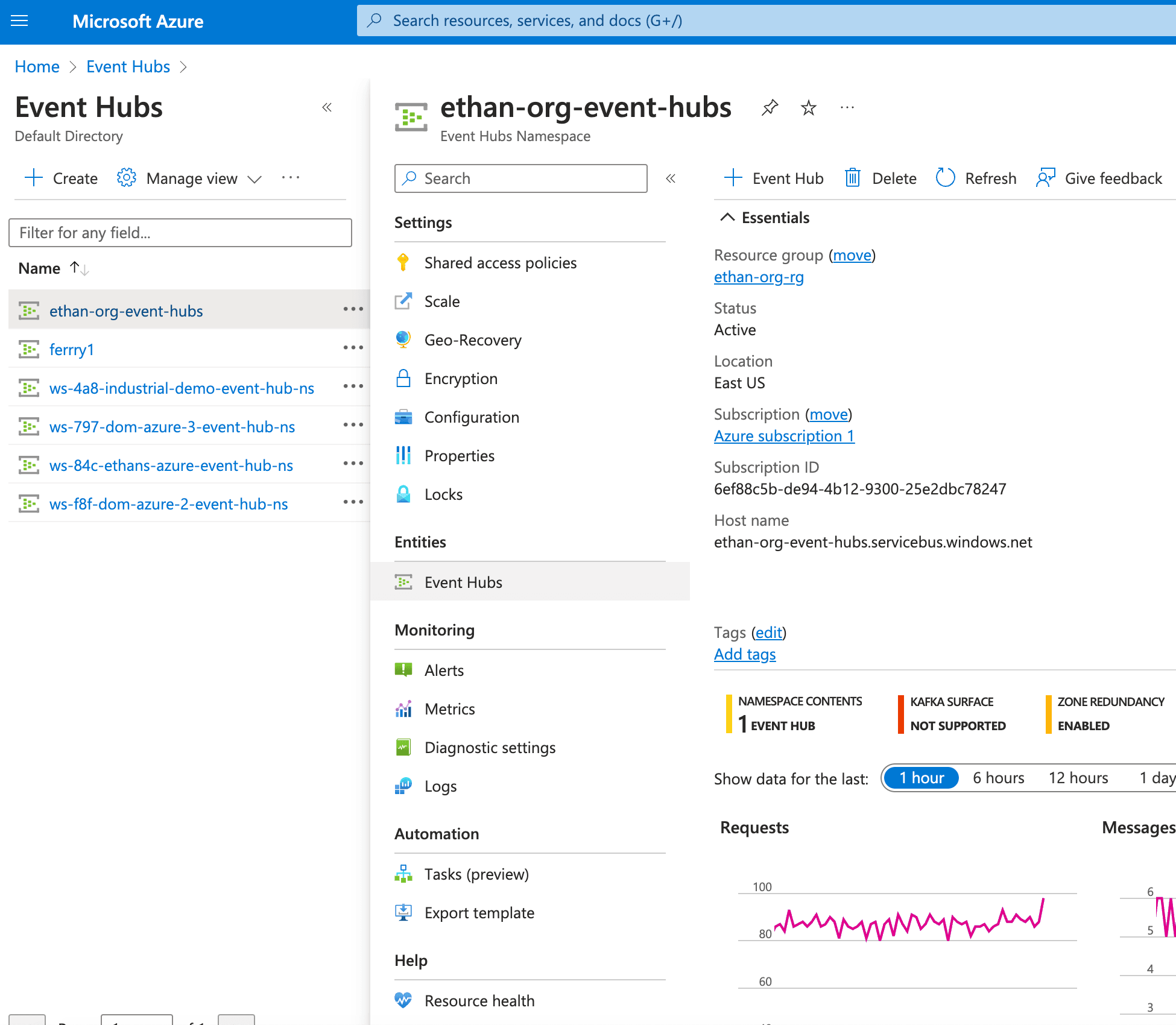Open context menu for ferry1 row
The height and width of the screenshot is (1025, 1176).
(x=353, y=348)
